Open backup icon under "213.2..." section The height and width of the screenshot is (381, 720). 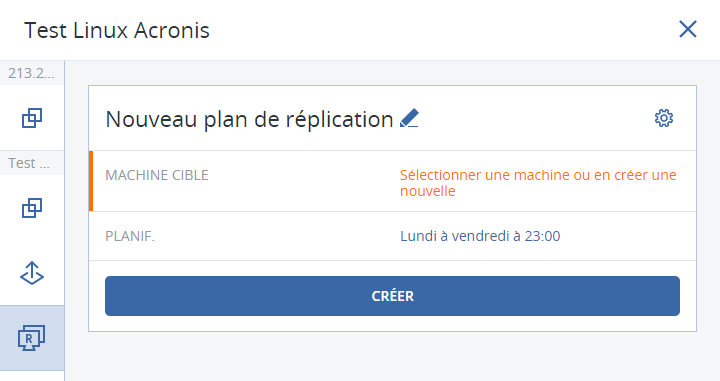[x=32, y=118]
